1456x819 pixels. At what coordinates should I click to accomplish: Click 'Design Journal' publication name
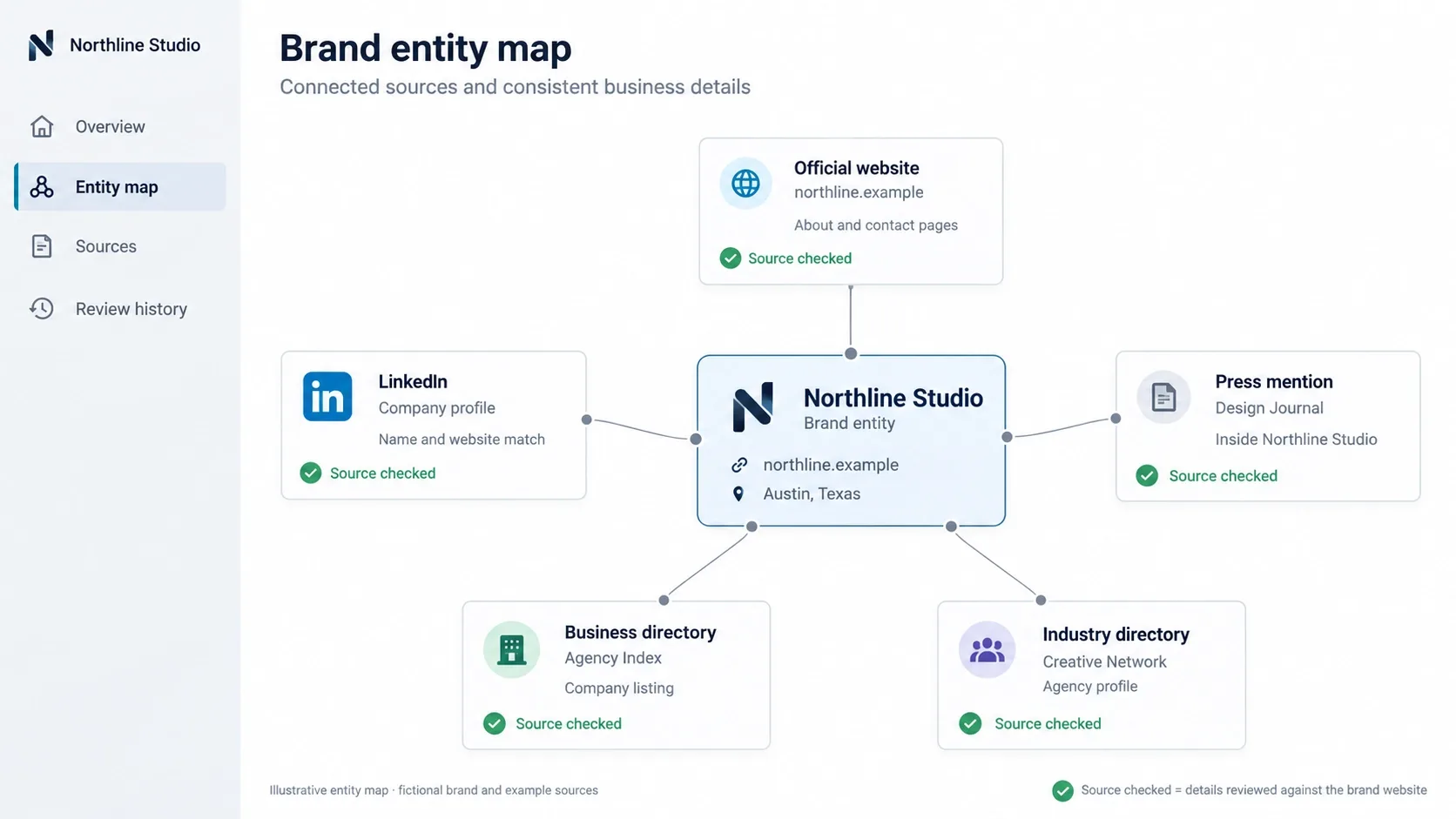(x=1270, y=408)
